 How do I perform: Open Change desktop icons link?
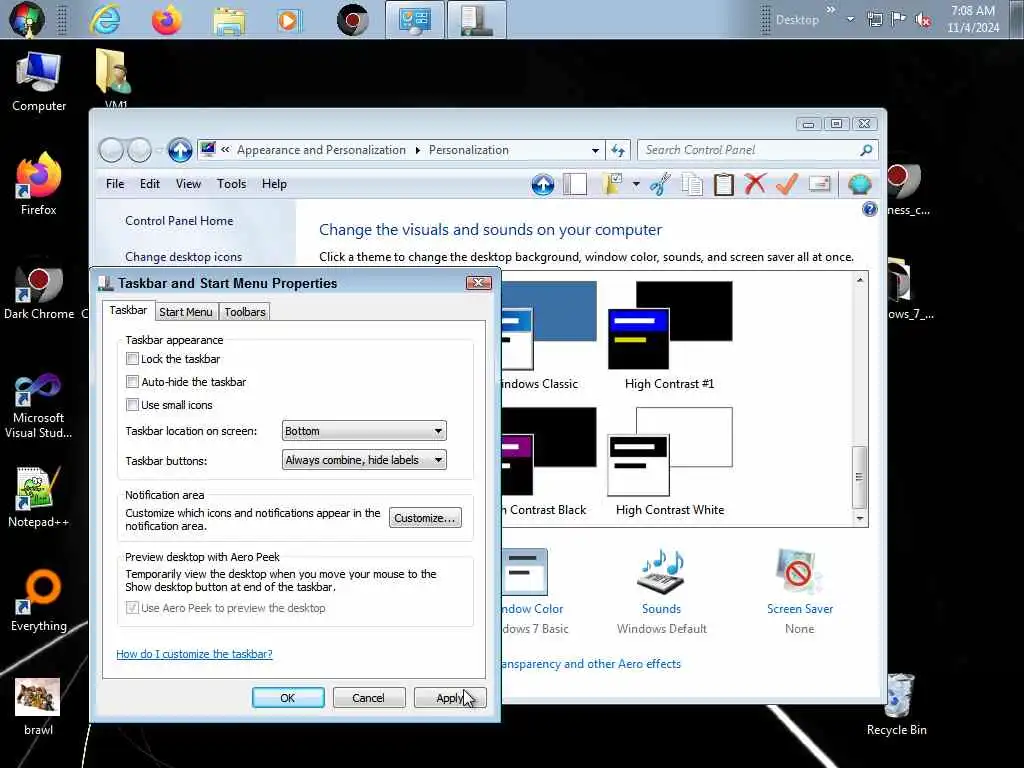click(184, 257)
